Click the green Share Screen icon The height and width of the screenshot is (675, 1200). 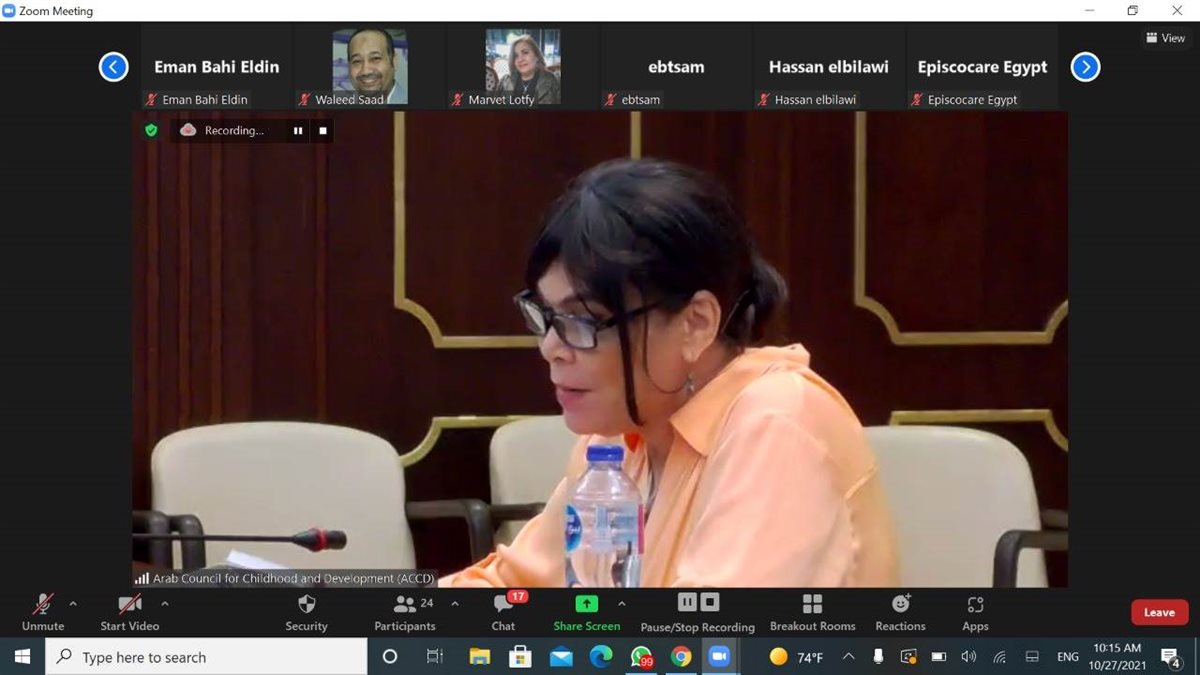click(x=587, y=604)
